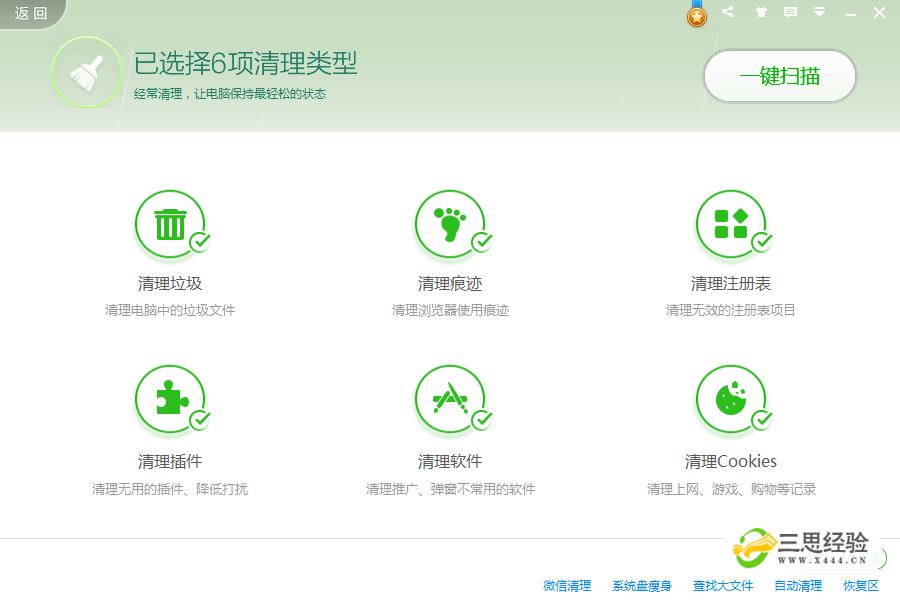
Task: Click the 清理痕迹 title text
Action: click(450, 284)
